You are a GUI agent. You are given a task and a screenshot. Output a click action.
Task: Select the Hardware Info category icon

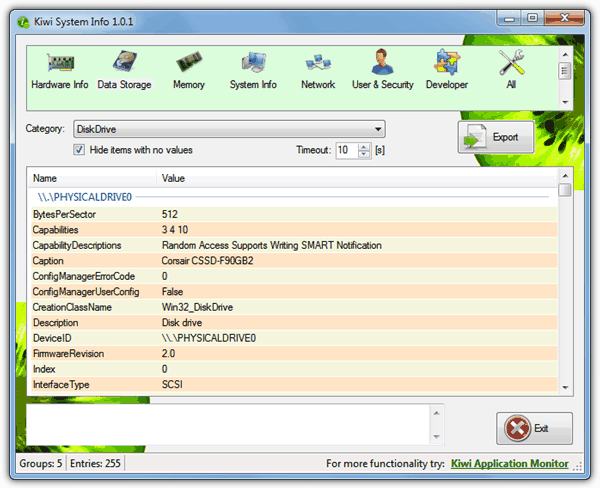coord(60,69)
